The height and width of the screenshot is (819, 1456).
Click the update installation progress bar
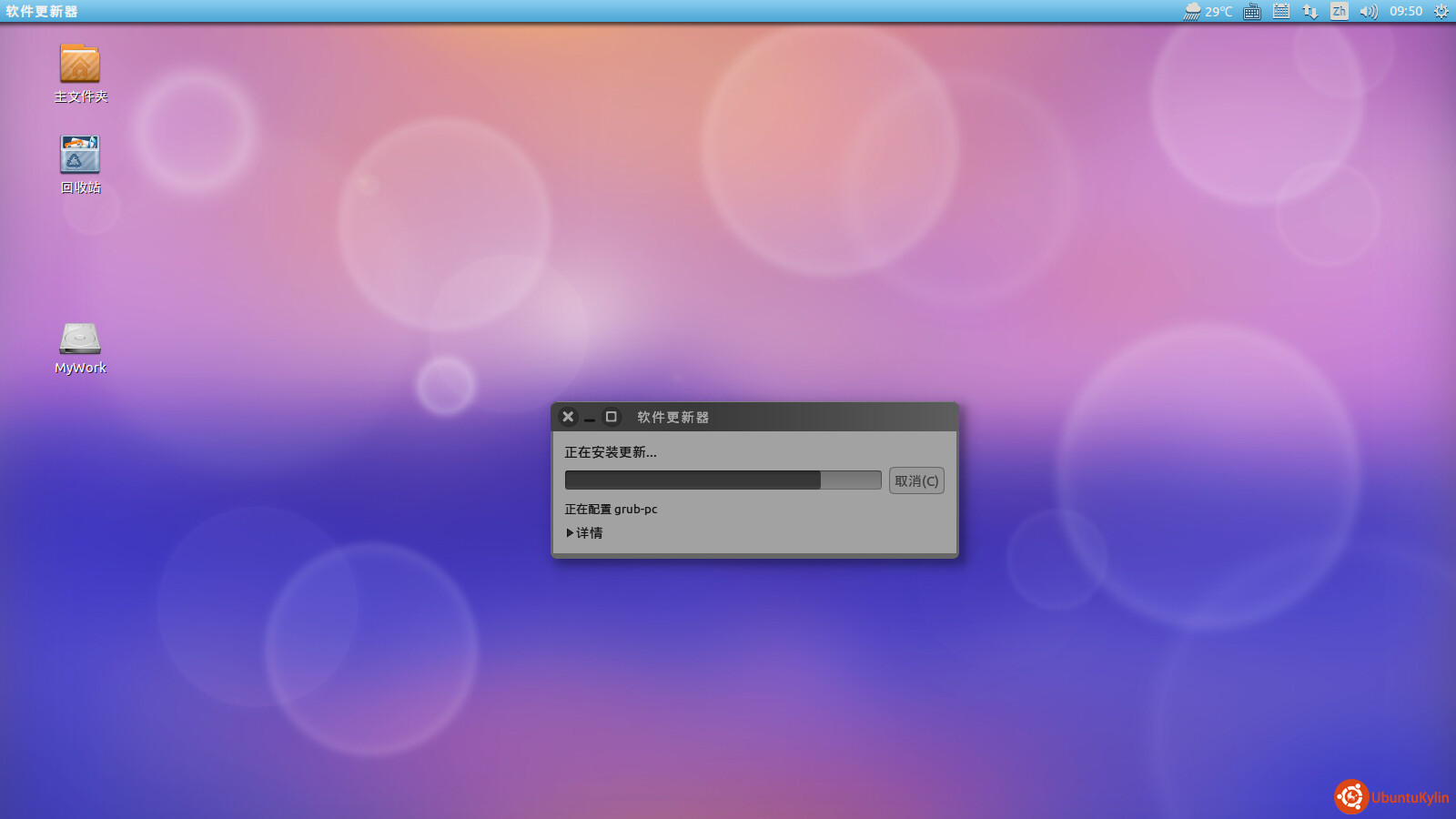point(723,480)
